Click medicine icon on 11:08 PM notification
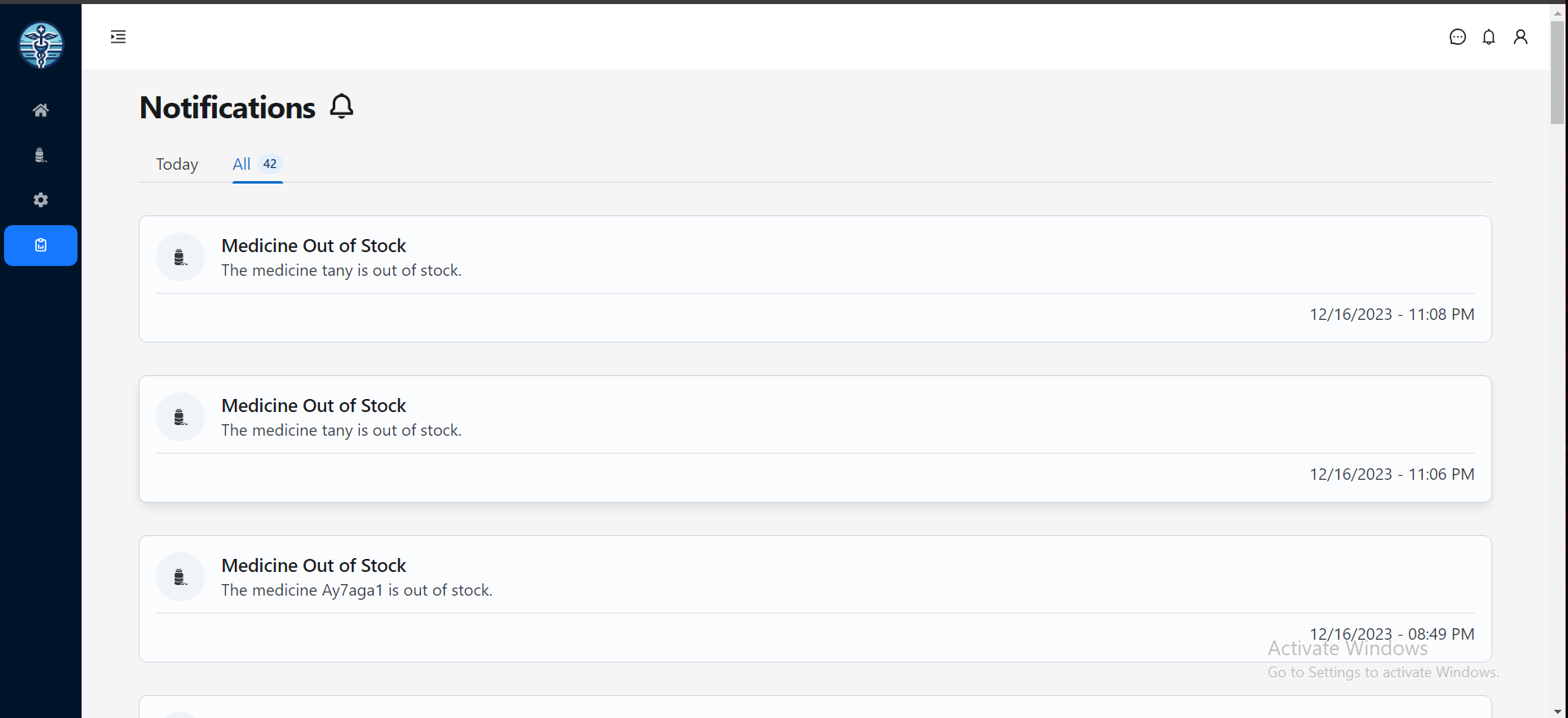The image size is (1568, 718). [180, 257]
